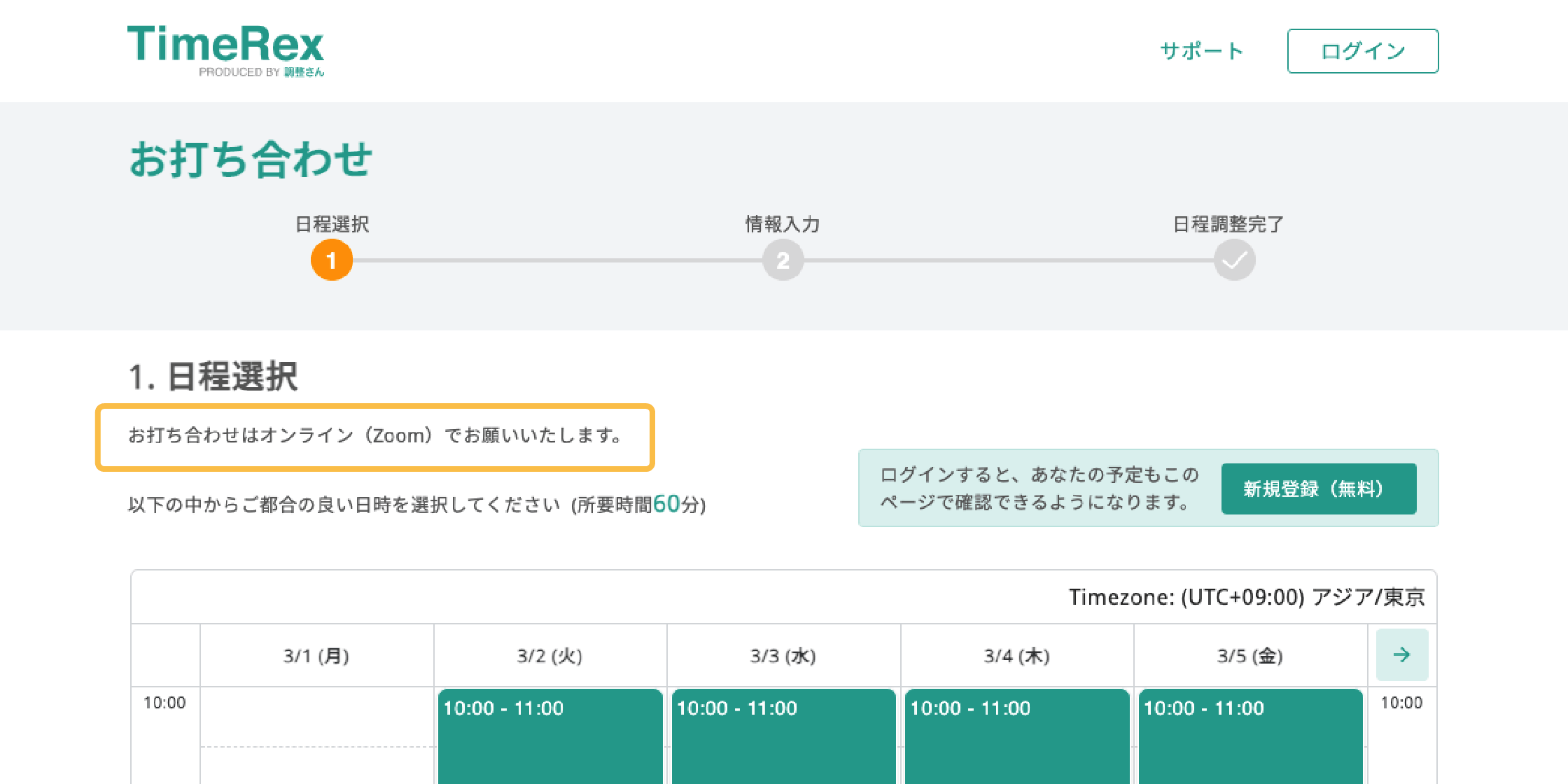
Task: Click the 3/5 (金) column header
Action: pyautogui.click(x=1250, y=656)
